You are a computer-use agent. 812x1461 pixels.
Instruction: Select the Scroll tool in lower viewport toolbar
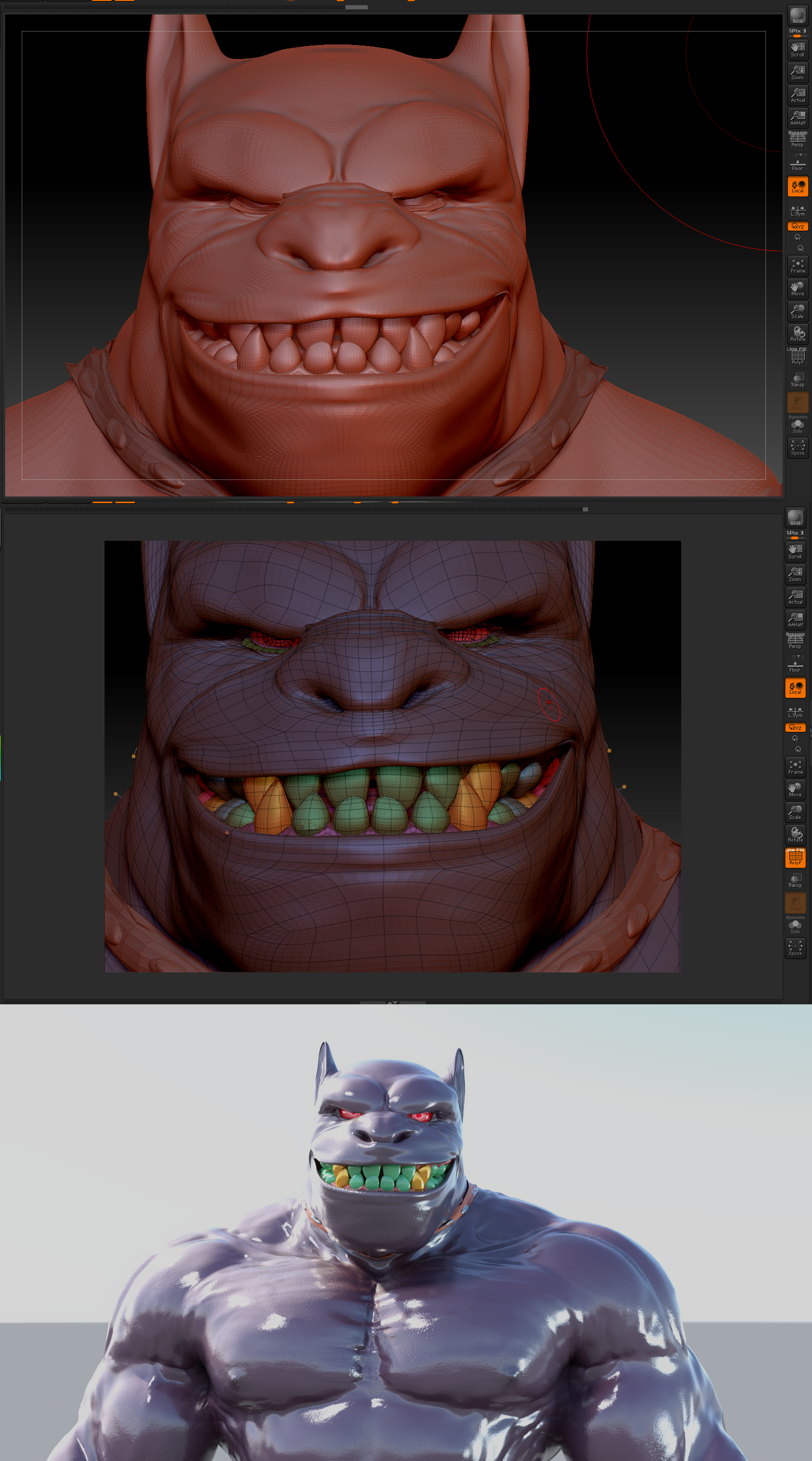point(795,551)
